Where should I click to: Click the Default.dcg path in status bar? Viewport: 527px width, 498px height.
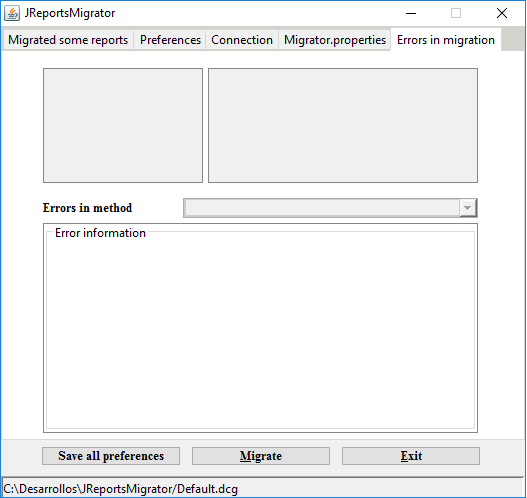tap(121, 489)
